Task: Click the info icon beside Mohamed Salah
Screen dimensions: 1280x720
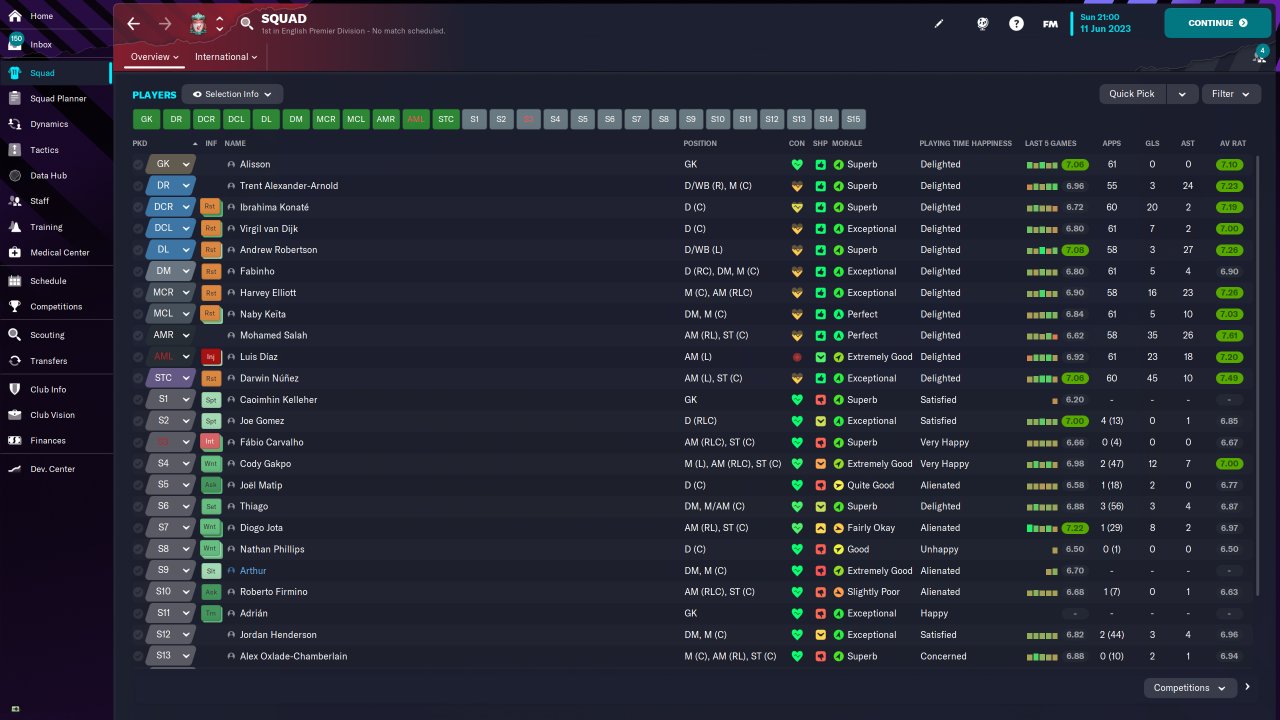Action: (x=231, y=336)
